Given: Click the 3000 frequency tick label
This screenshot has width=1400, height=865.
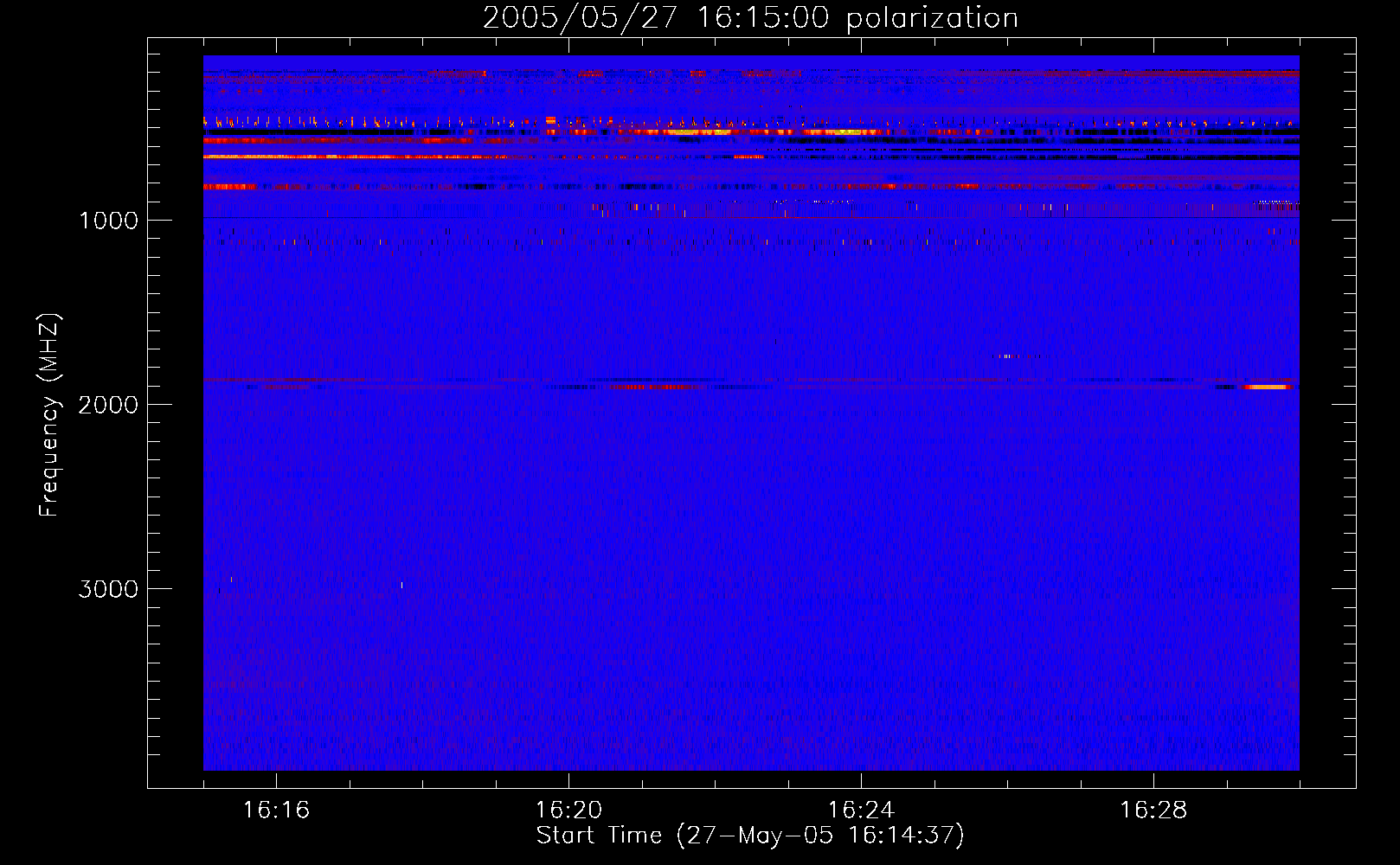Looking at the screenshot, I should [108, 589].
